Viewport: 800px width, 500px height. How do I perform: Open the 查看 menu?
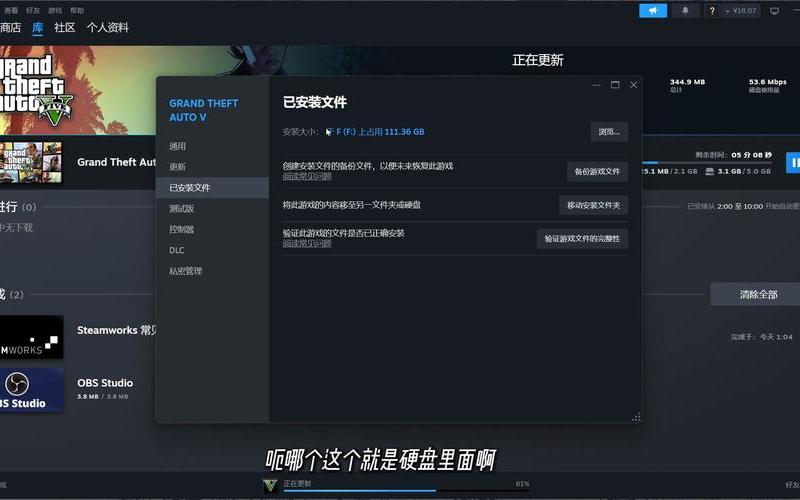[11, 10]
